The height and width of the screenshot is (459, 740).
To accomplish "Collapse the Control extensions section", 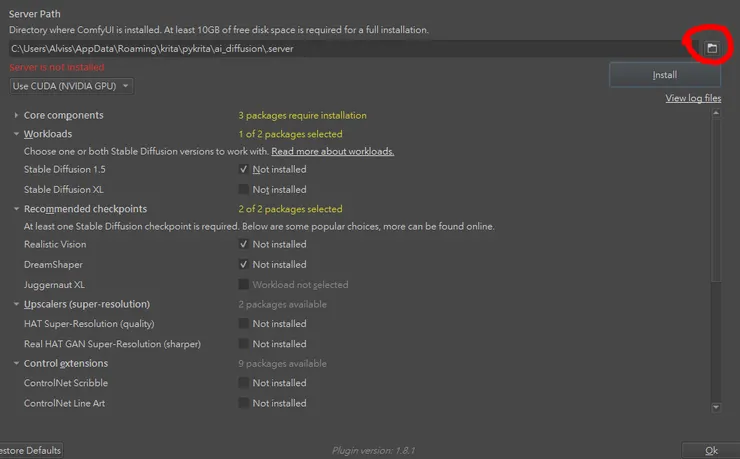I will pyautogui.click(x=17, y=363).
